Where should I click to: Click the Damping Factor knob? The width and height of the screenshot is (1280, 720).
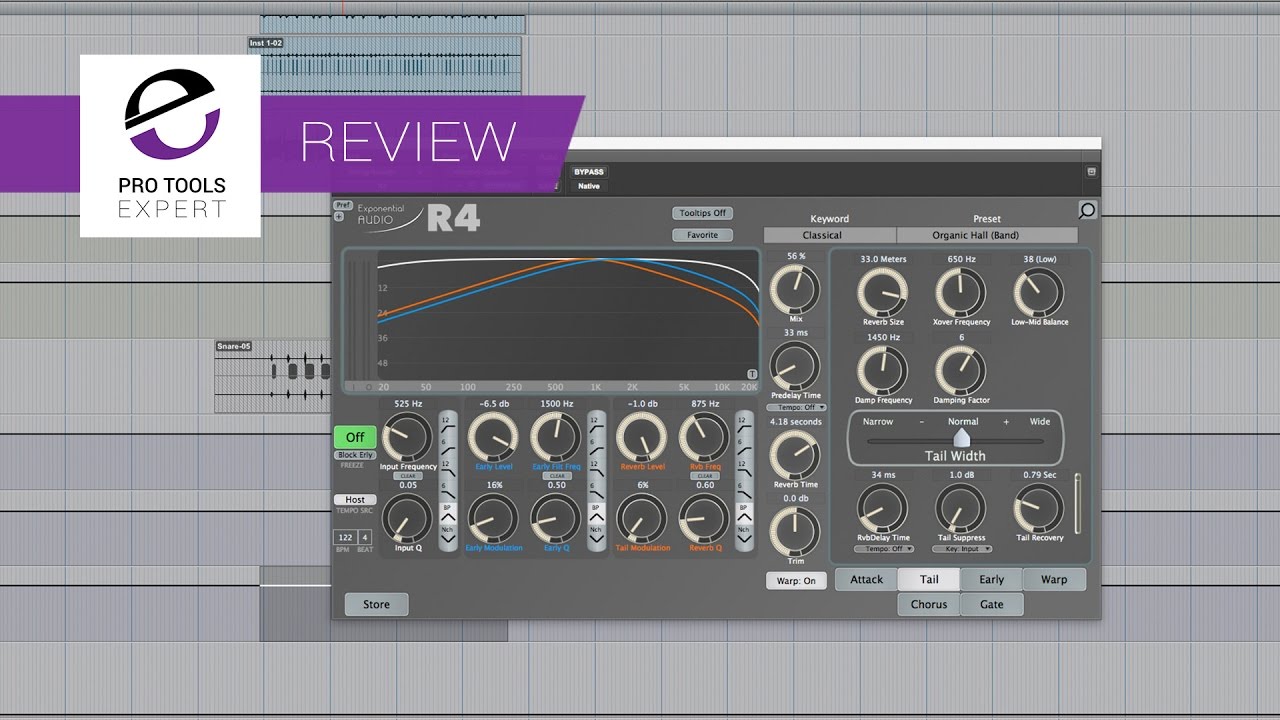coord(960,370)
